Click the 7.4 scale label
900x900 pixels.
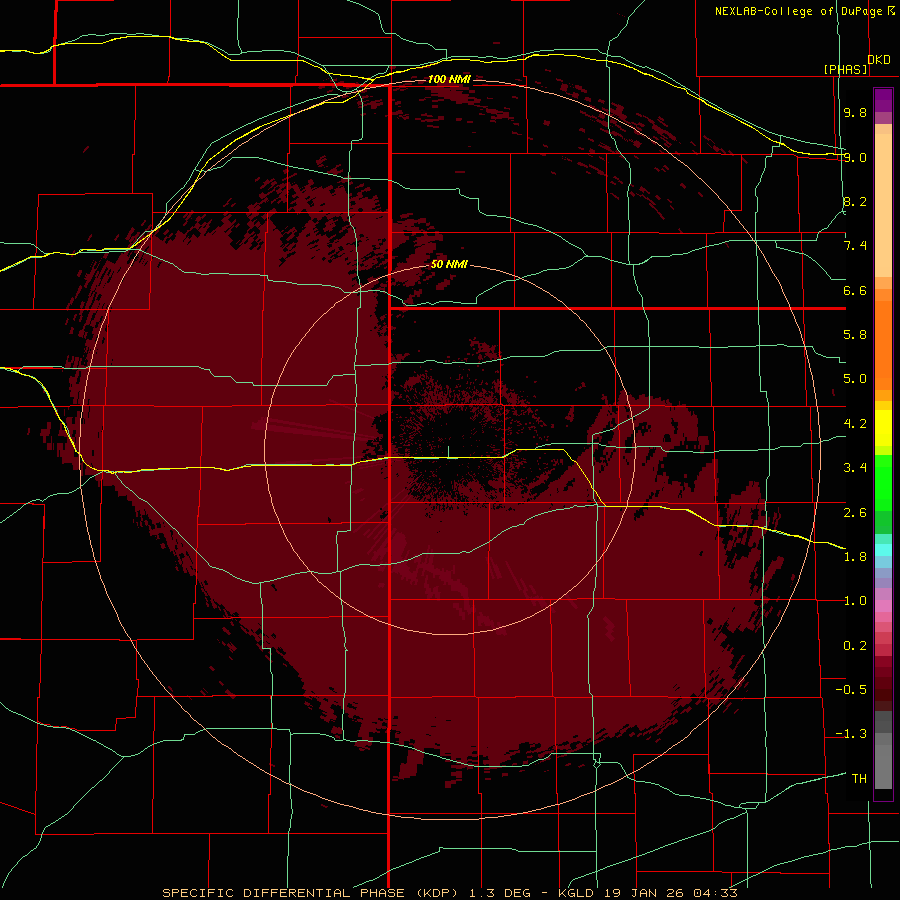[855, 246]
